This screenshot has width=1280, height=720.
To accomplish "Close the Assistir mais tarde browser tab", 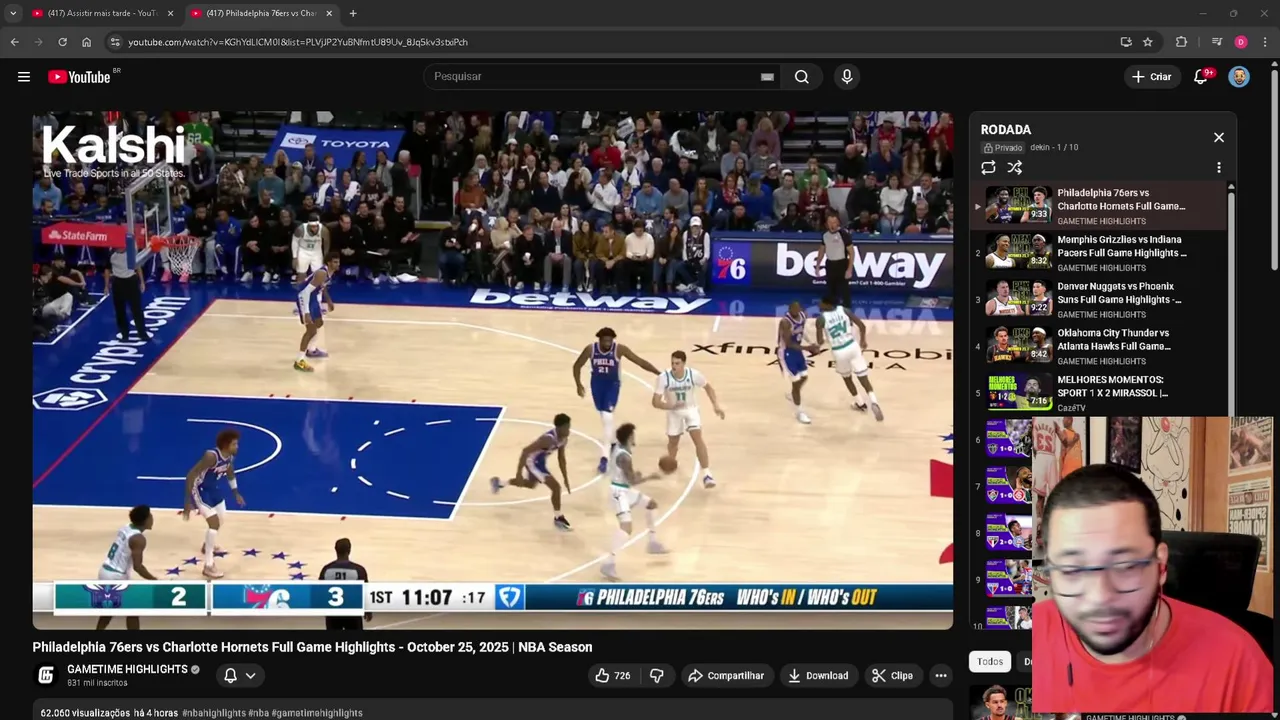I will coord(170,13).
